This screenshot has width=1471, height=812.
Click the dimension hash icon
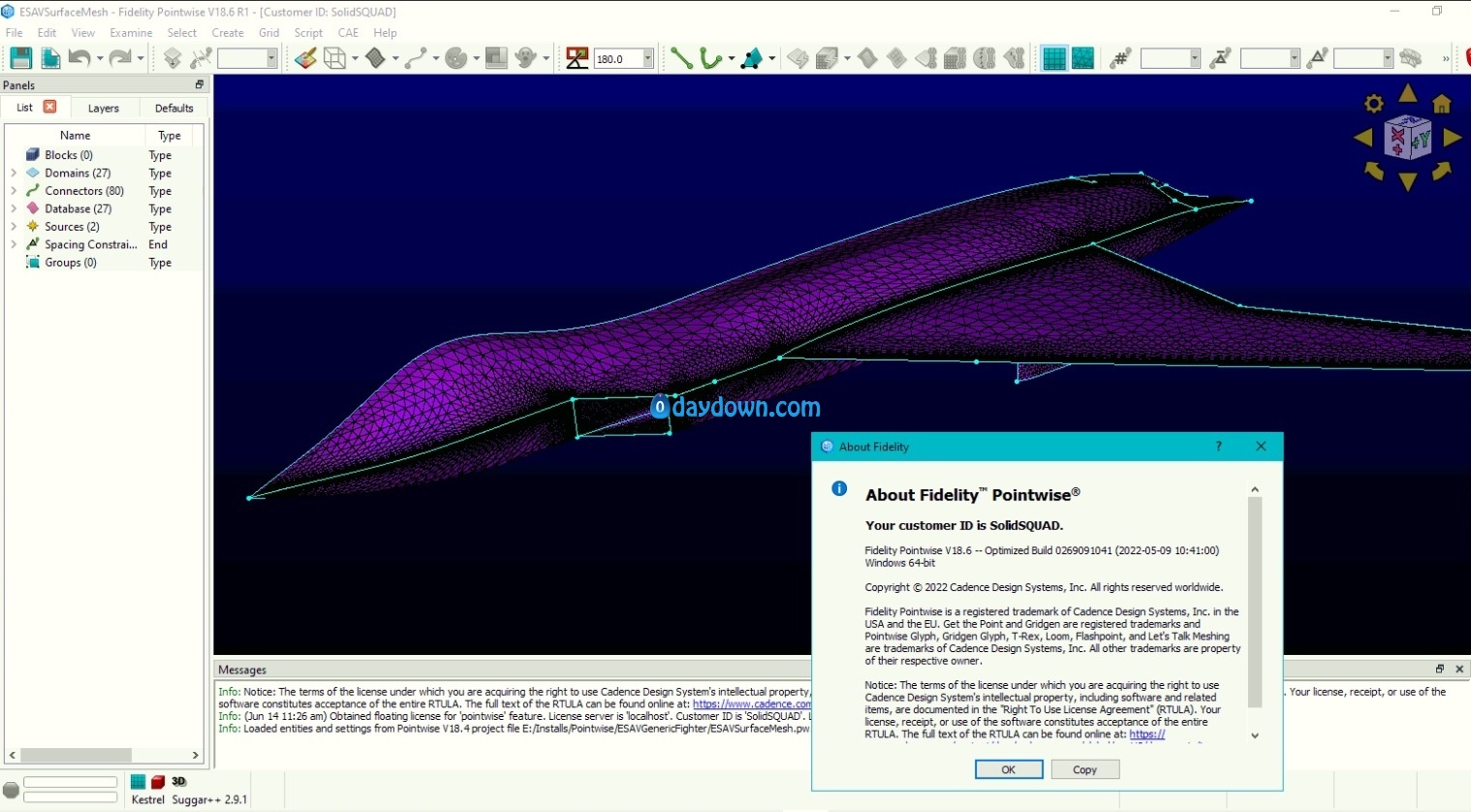pyautogui.click(x=1121, y=58)
